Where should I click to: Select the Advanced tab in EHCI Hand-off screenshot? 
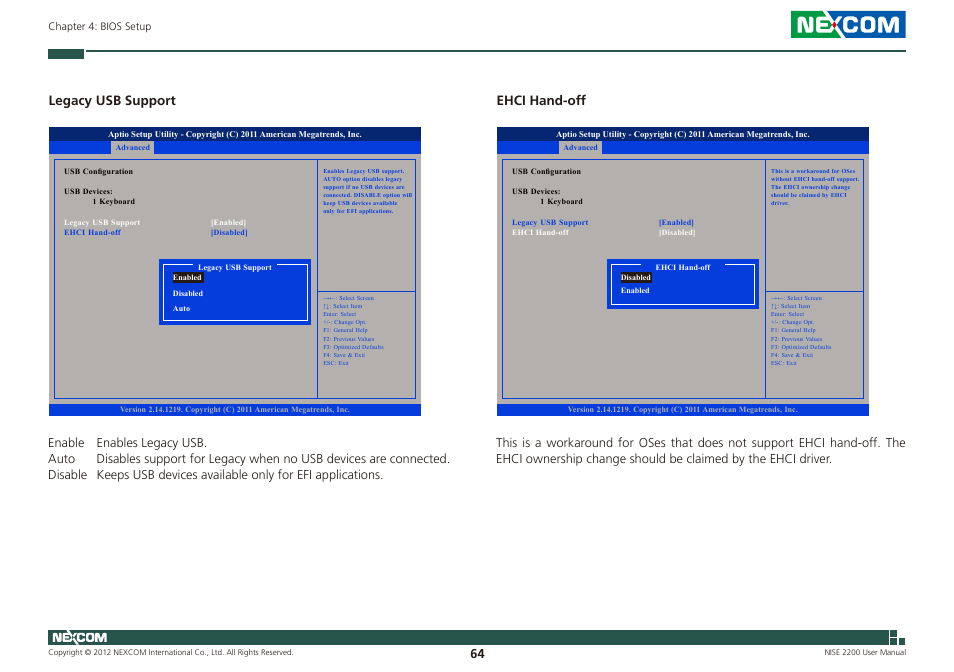(x=580, y=148)
